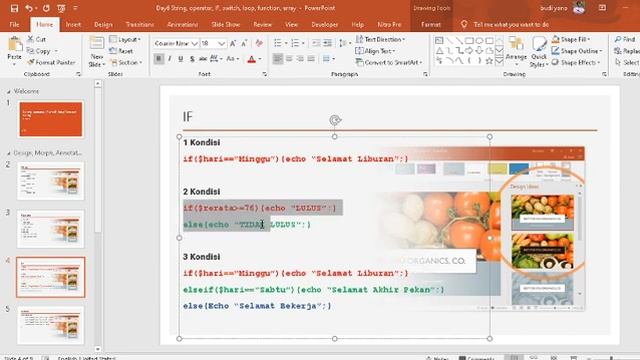Open Shape Effects options
640x360 pixels.
[x=576, y=62]
